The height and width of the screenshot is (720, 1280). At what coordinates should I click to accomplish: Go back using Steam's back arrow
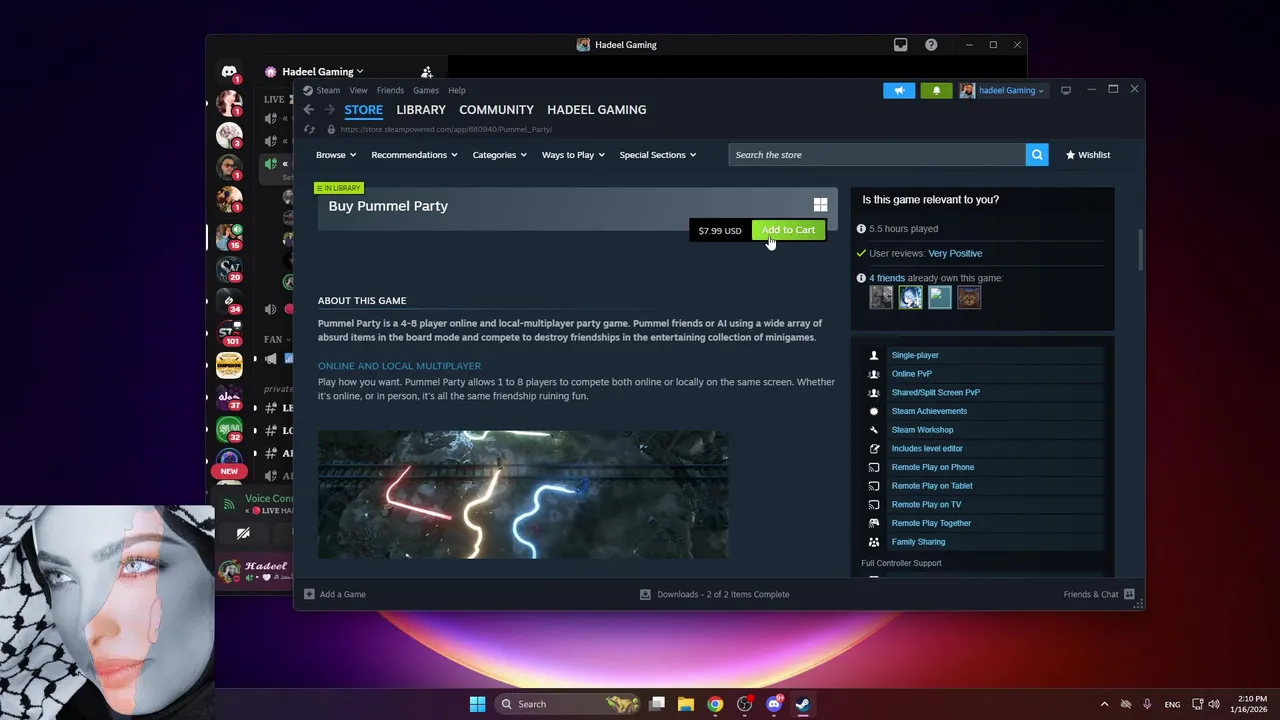coord(308,110)
